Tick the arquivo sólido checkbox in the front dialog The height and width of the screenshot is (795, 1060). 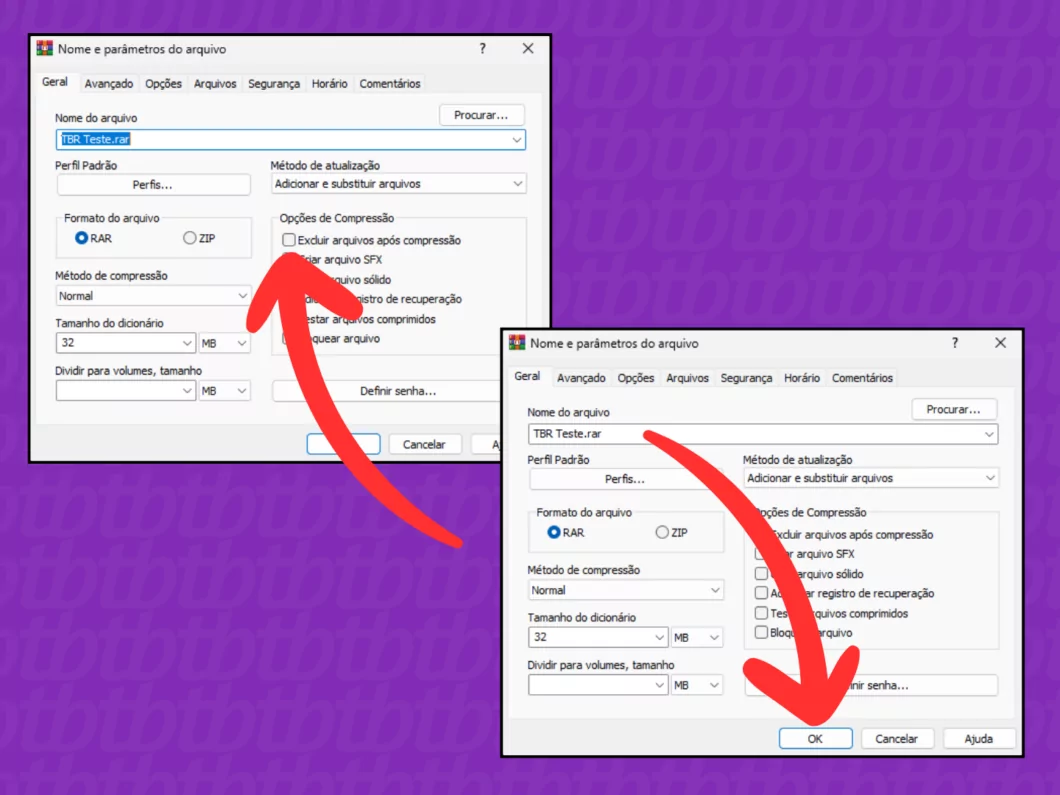click(x=761, y=574)
